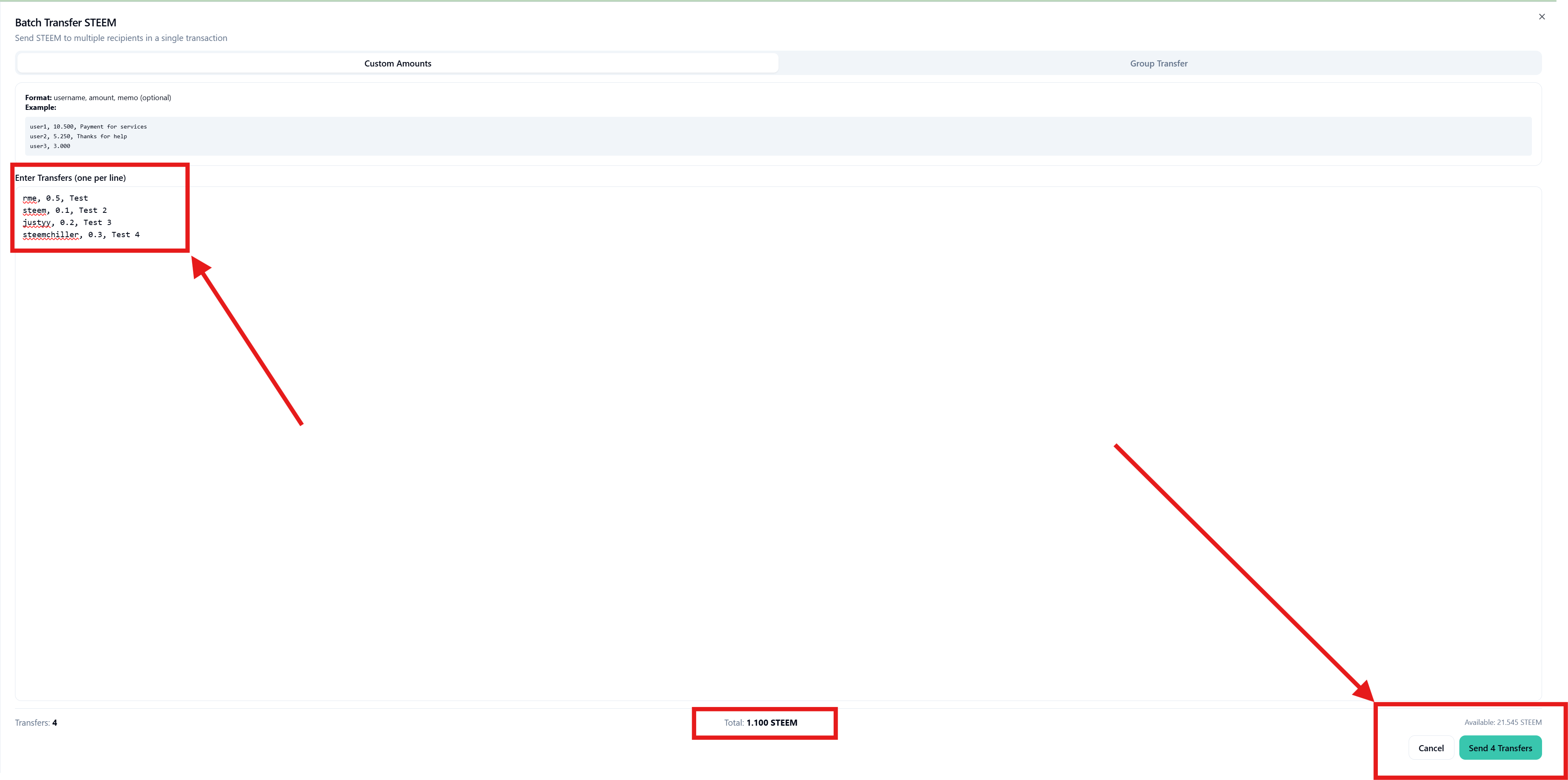Click Send 4 Transfers button
Image resolution: width=1568 pixels, height=780 pixels.
point(1500,748)
